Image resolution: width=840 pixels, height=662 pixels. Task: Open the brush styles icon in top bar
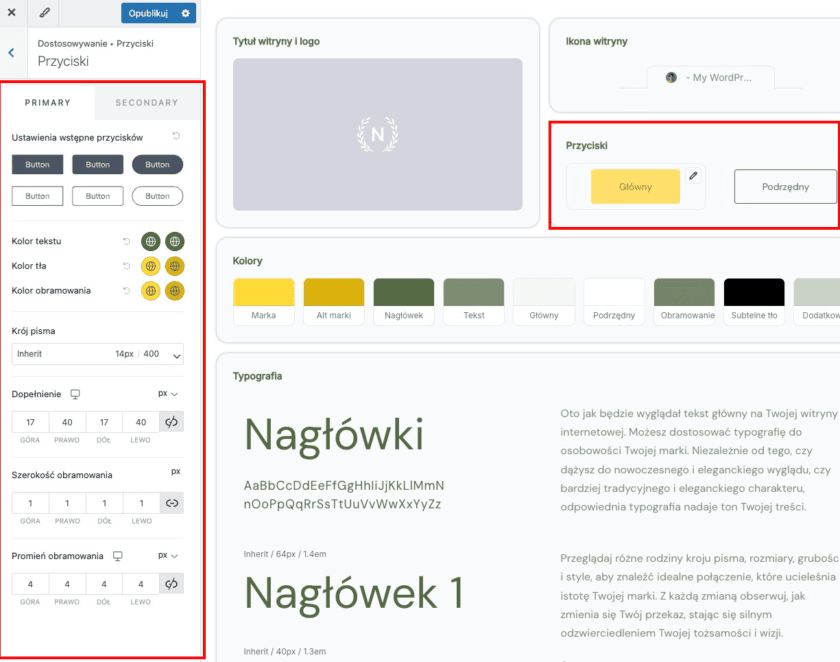tap(44, 13)
